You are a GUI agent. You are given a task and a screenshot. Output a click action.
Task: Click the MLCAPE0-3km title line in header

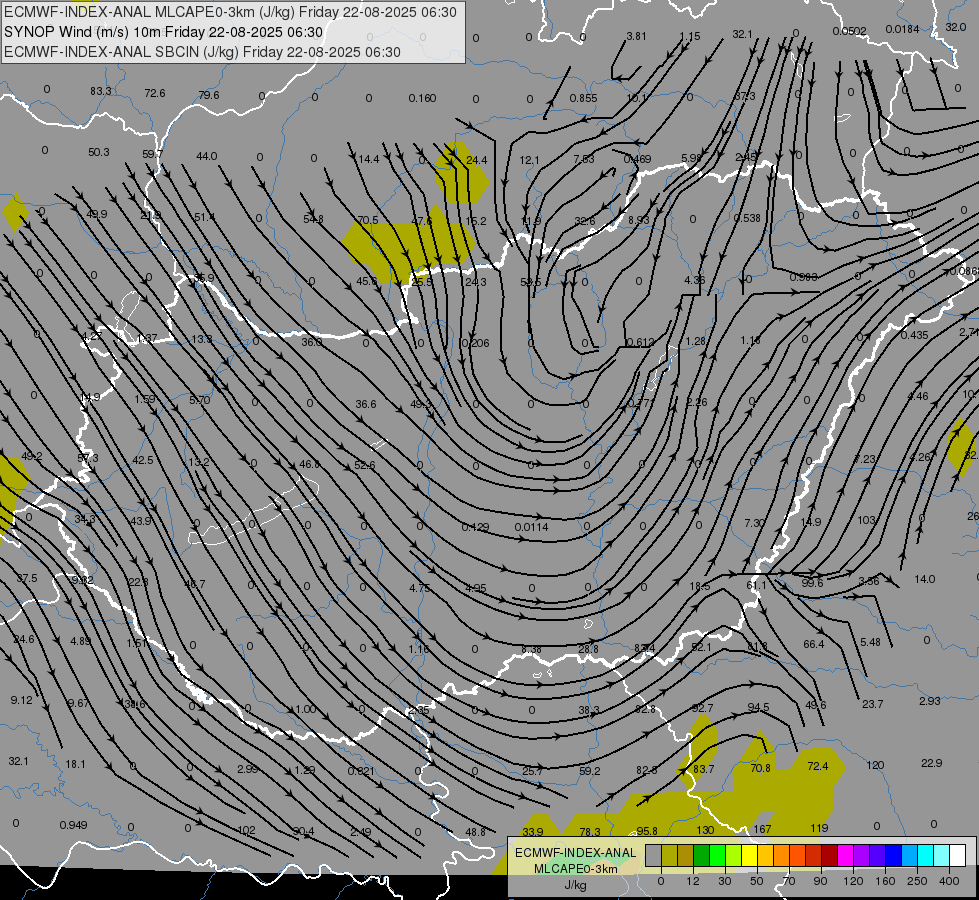point(230,12)
